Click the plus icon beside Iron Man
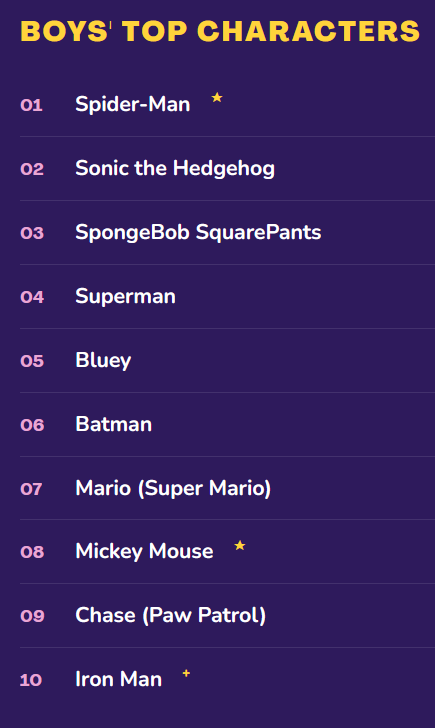This screenshot has width=435, height=728. coord(186,673)
